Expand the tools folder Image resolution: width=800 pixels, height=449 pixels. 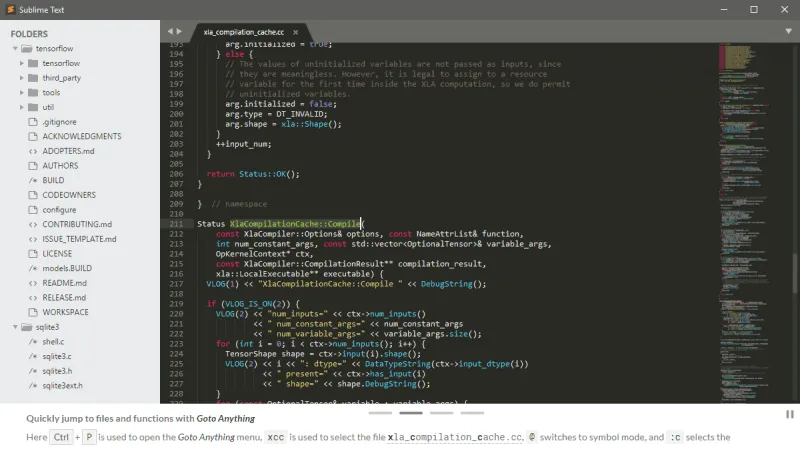[x=21, y=92]
